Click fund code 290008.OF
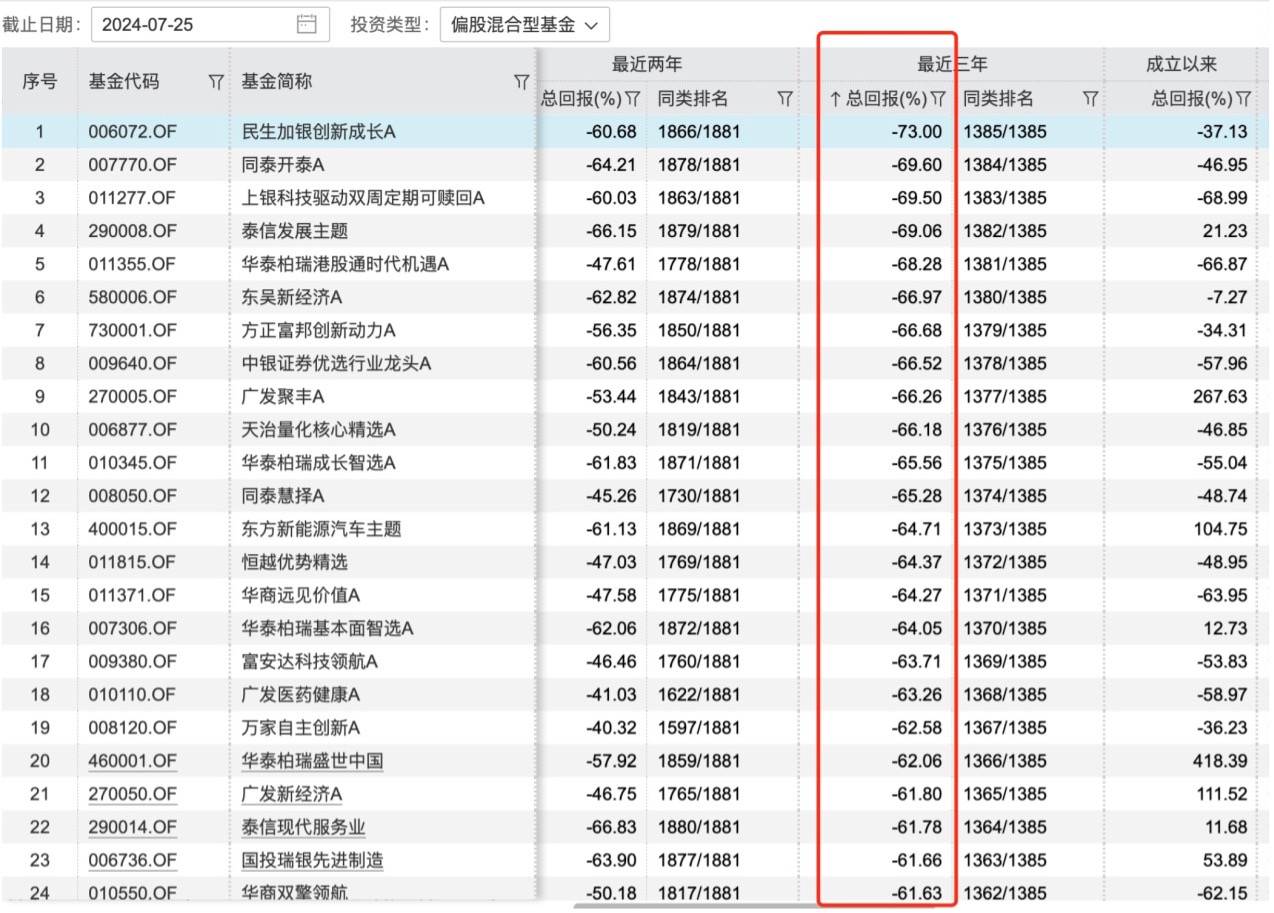 133,231
